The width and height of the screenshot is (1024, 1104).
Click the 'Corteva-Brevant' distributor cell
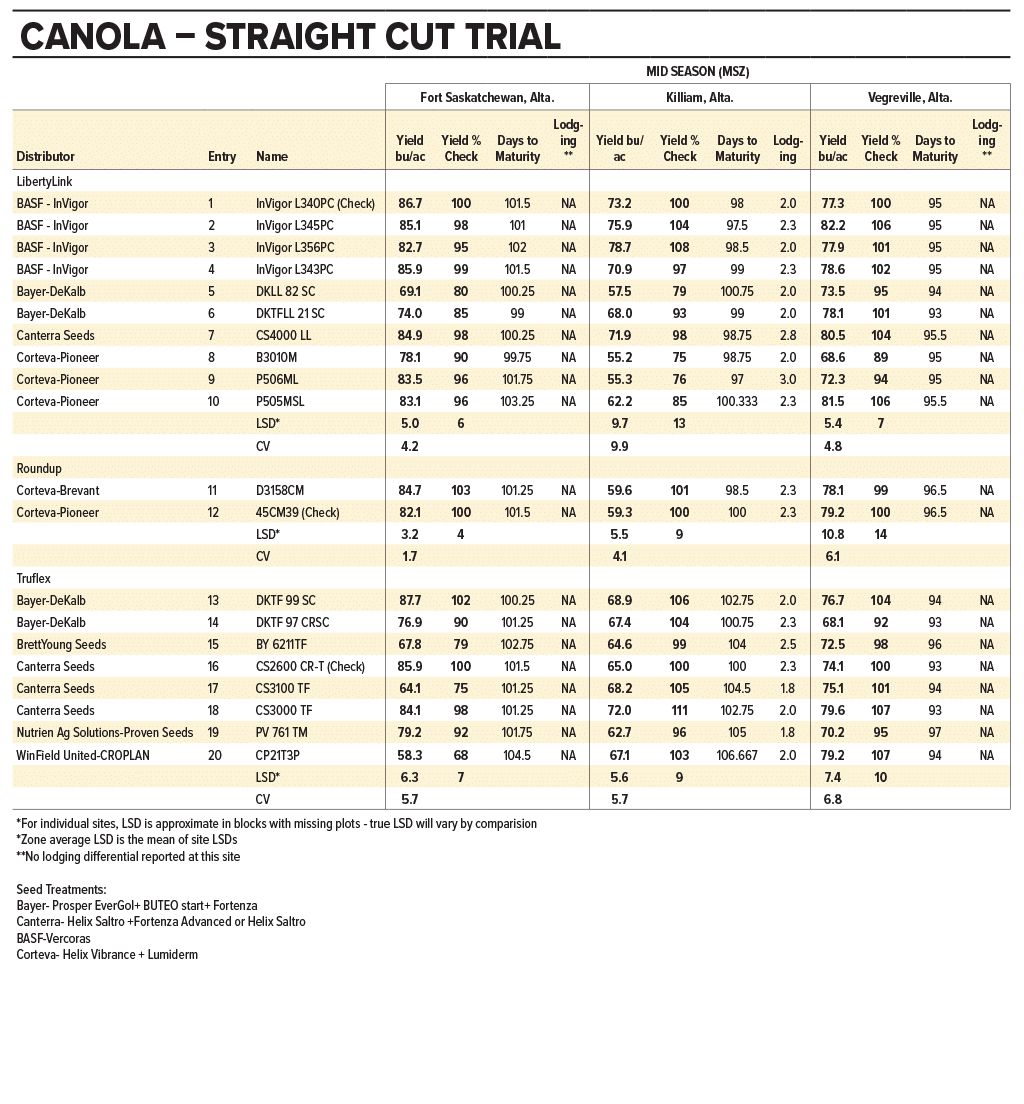click(58, 490)
